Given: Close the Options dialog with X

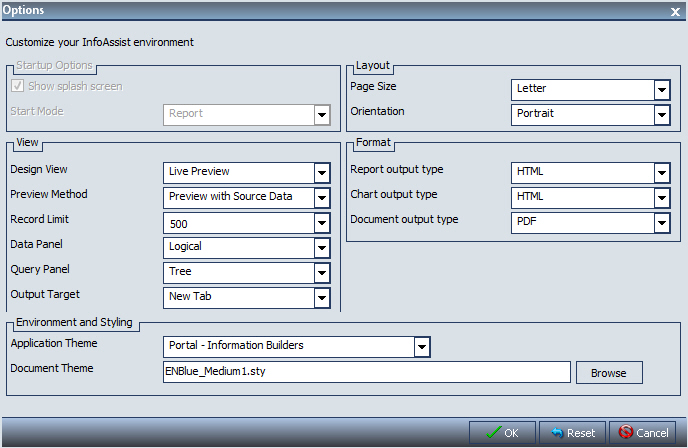Looking at the screenshot, I should [x=675, y=12].
